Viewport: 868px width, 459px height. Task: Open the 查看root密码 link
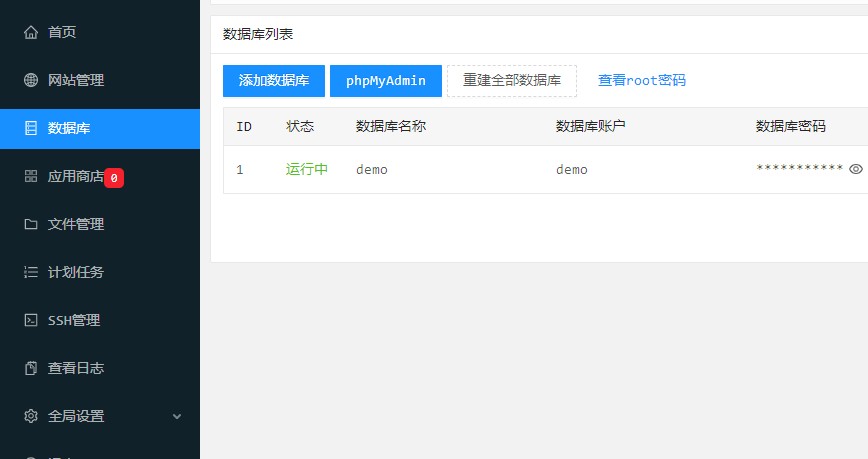[x=641, y=81]
